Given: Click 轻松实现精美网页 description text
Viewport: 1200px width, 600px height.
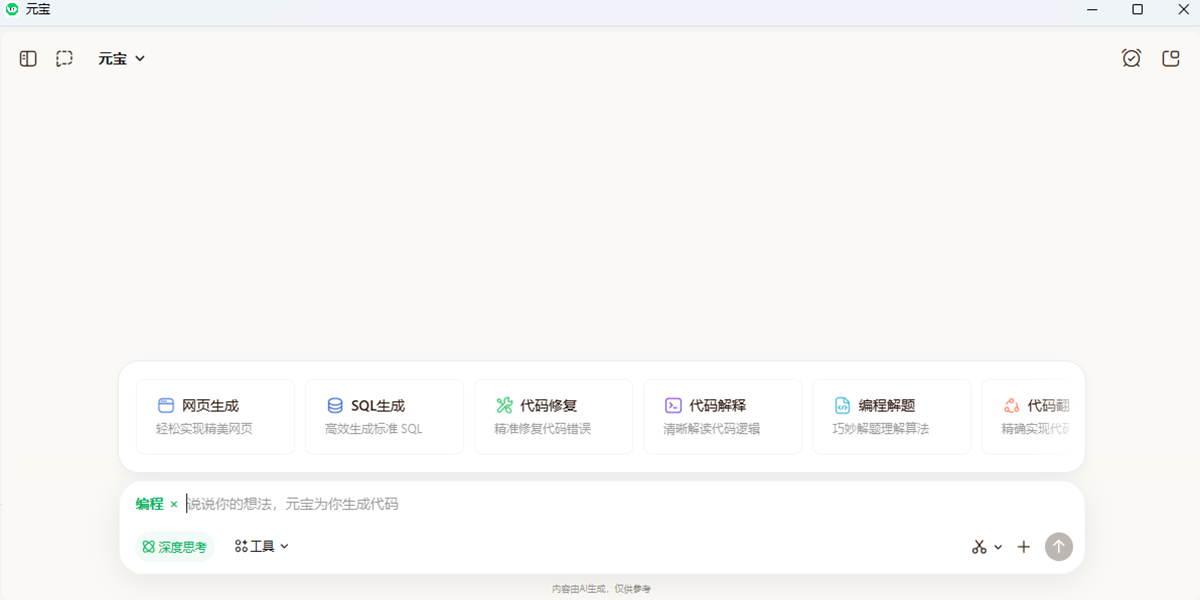Looking at the screenshot, I should [204, 429].
